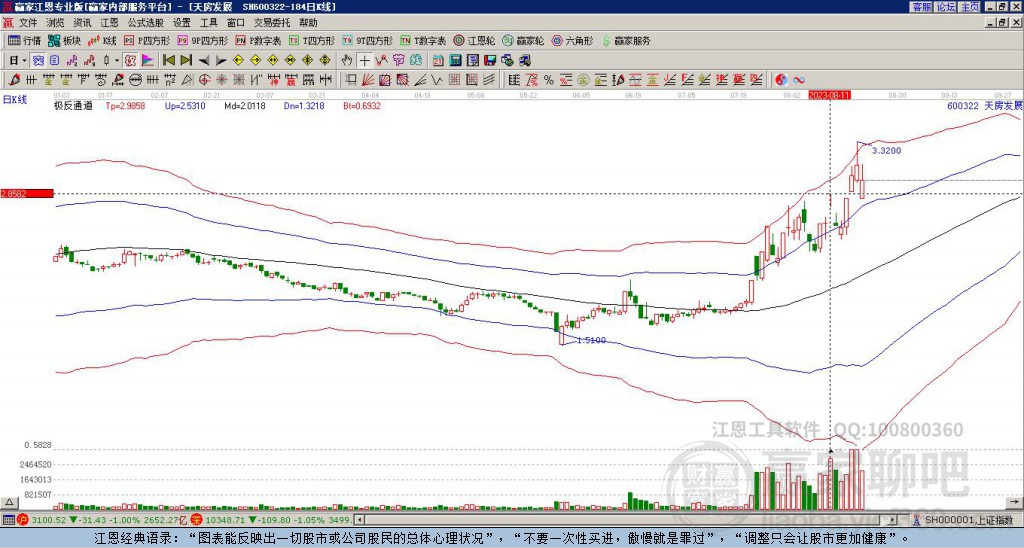Open the 江恩轮 Gann wheel

point(474,40)
